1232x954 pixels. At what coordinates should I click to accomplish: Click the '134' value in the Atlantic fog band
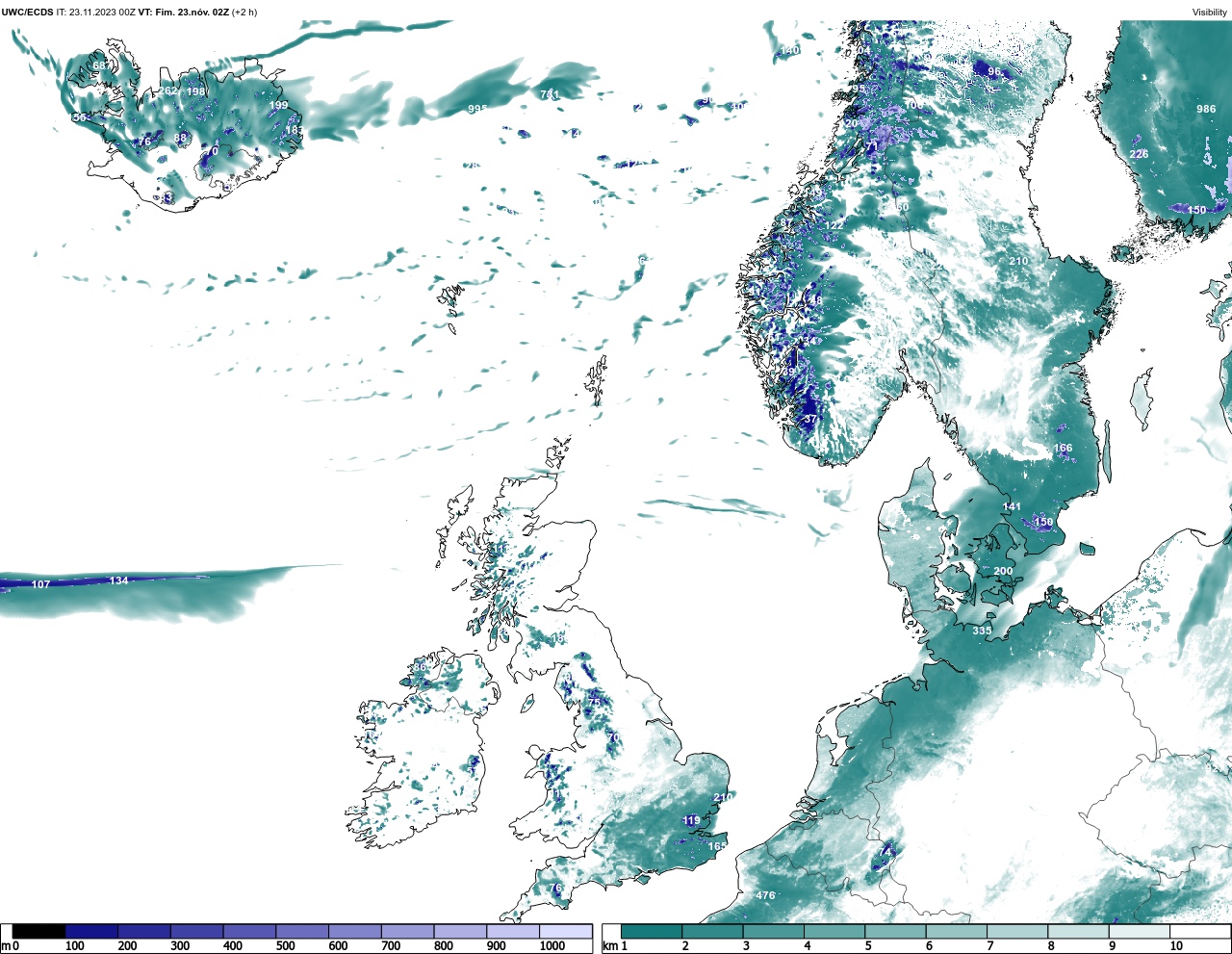pos(118,580)
